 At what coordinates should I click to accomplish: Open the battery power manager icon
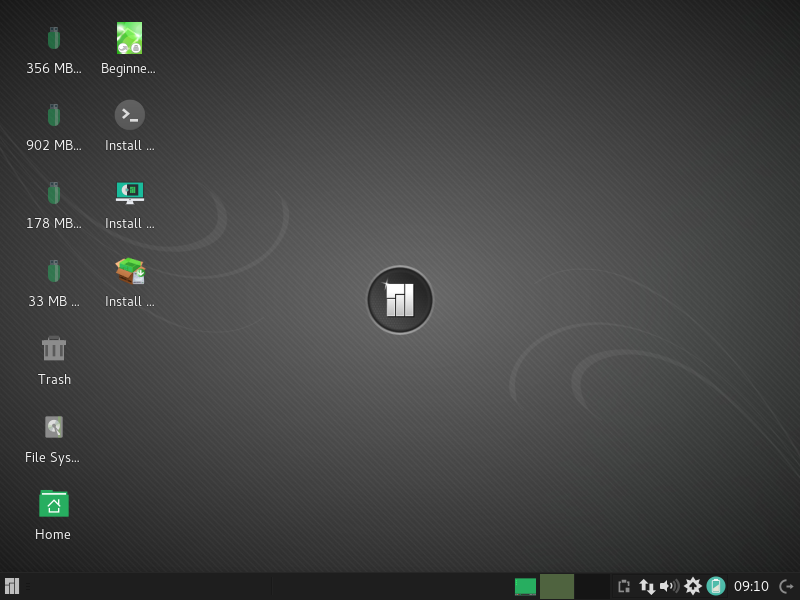[x=716, y=586]
